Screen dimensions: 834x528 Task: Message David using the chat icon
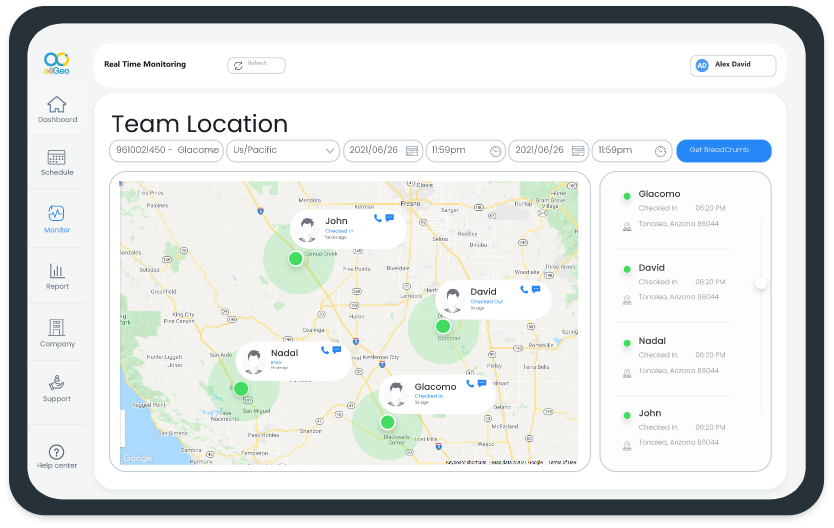536,289
